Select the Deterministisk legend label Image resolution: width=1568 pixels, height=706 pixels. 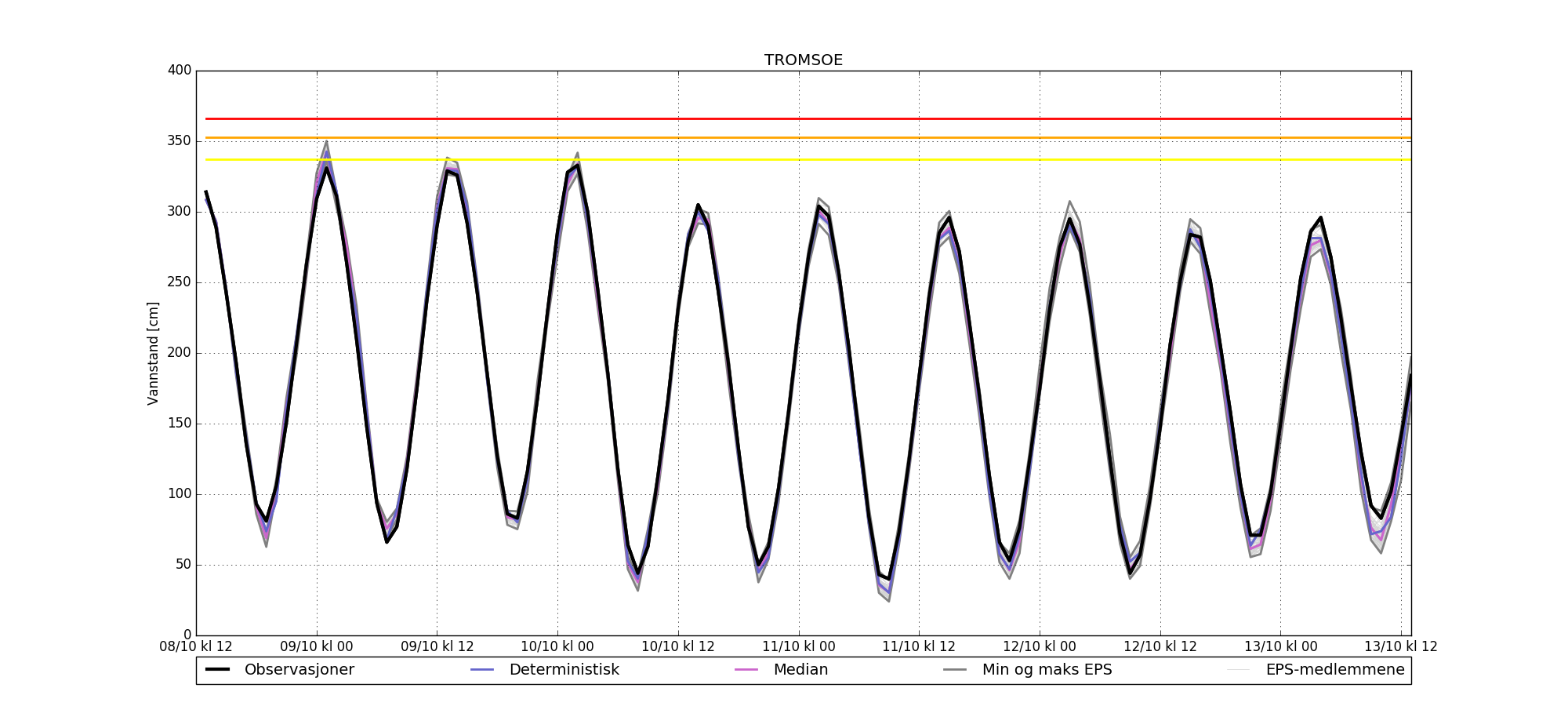(564, 670)
